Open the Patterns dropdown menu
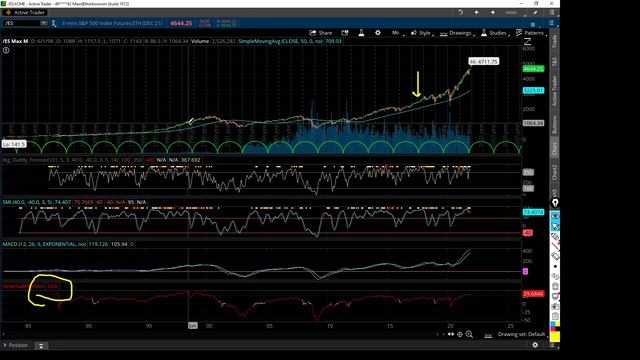 click(531, 33)
